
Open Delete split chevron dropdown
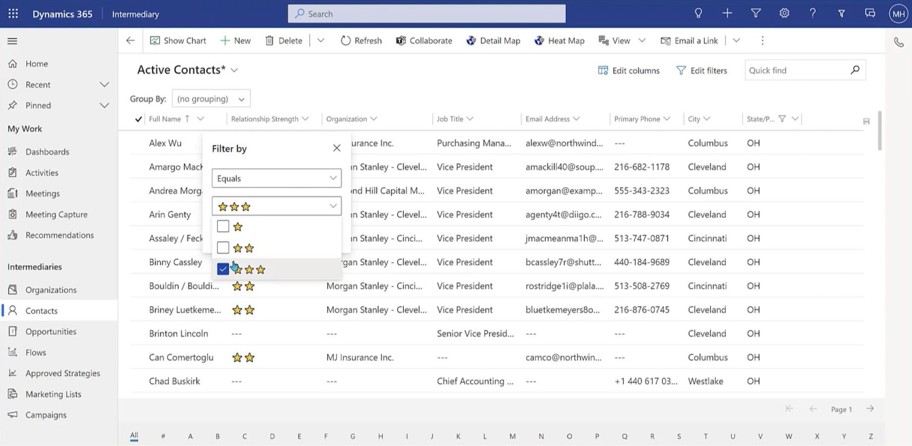pyautogui.click(x=320, y=41)
